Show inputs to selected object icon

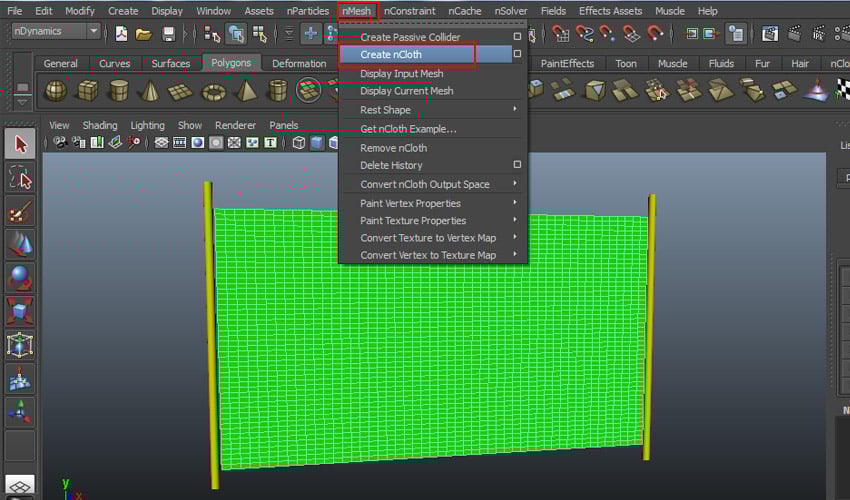692,34
